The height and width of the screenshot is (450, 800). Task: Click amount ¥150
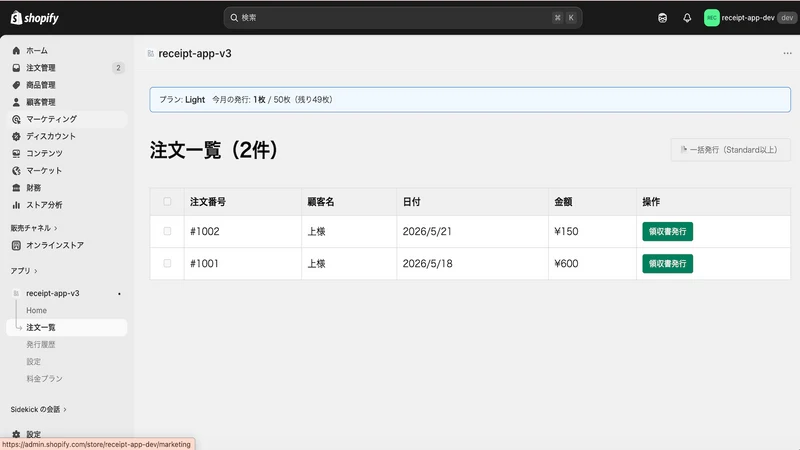tap(566, 232)
